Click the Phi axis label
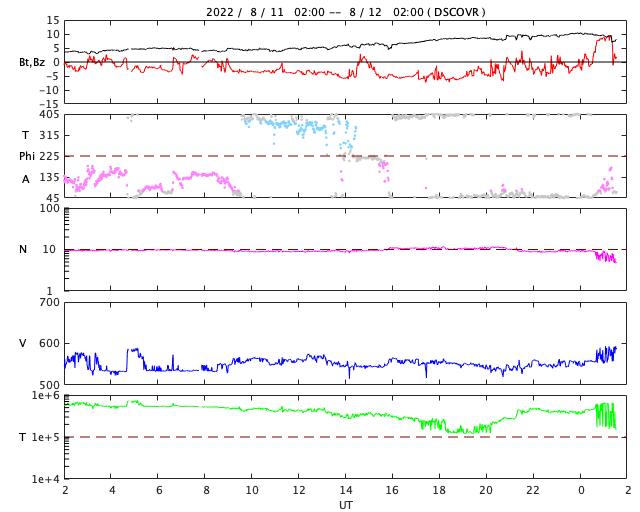Screen dimensions: 640x512 [x=27, y=156]
